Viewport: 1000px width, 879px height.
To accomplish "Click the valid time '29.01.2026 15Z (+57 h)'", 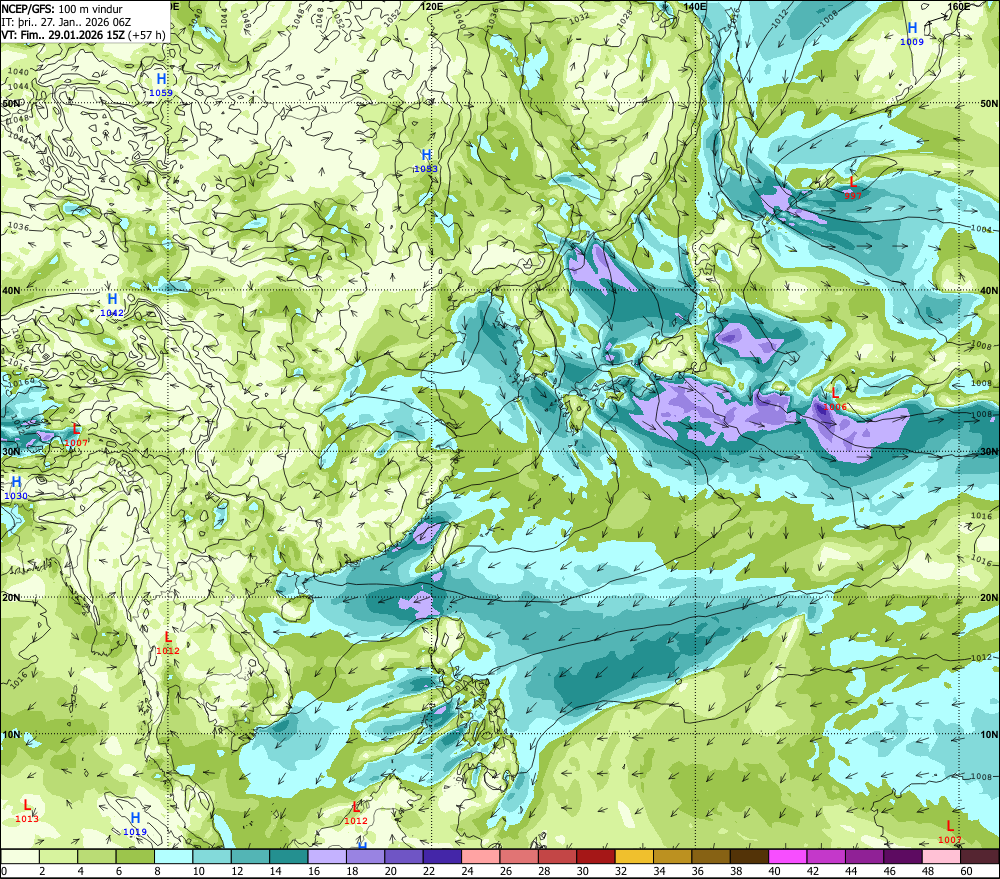I will point(107,35).
